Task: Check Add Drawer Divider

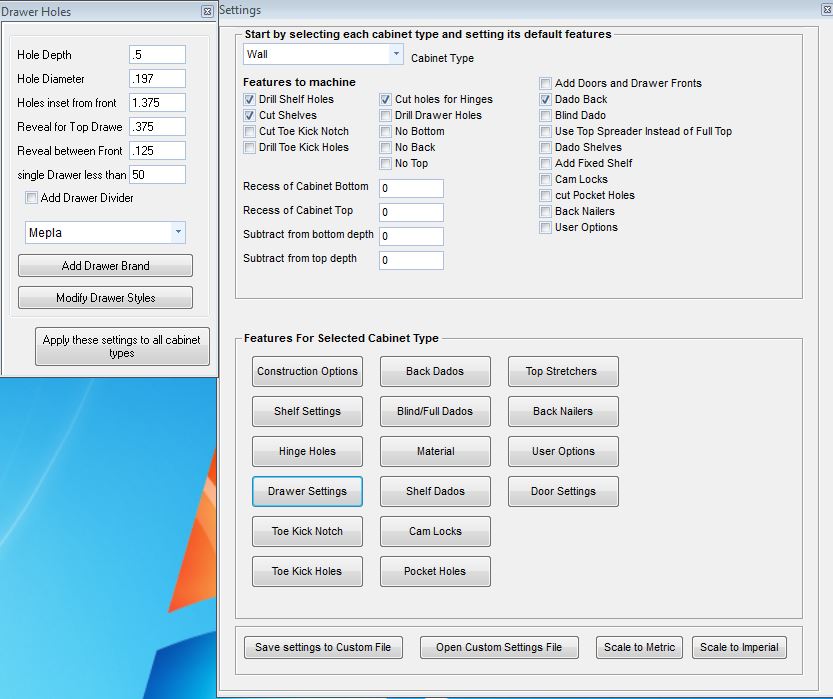Action: point(31,198)
